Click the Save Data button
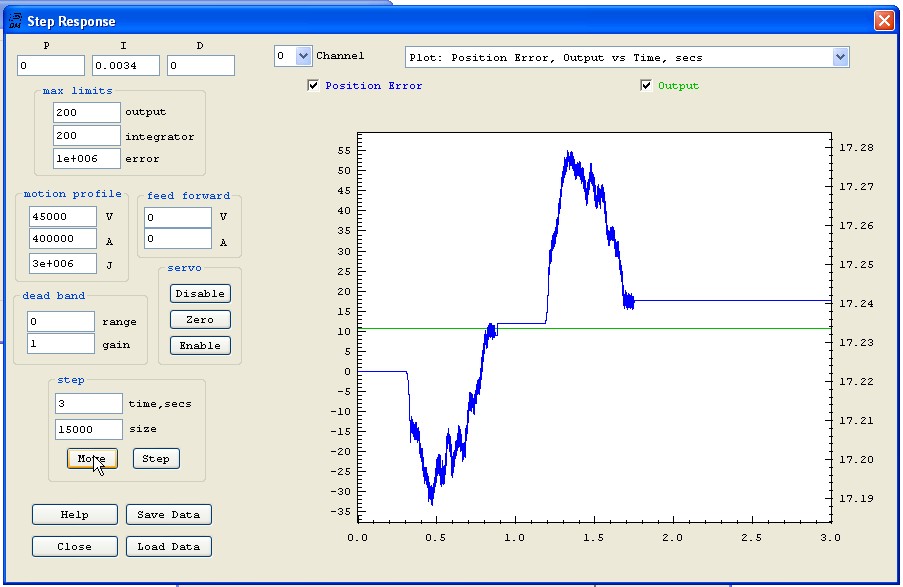This screenshot has width=903, height=587. [x=168, y=515]
